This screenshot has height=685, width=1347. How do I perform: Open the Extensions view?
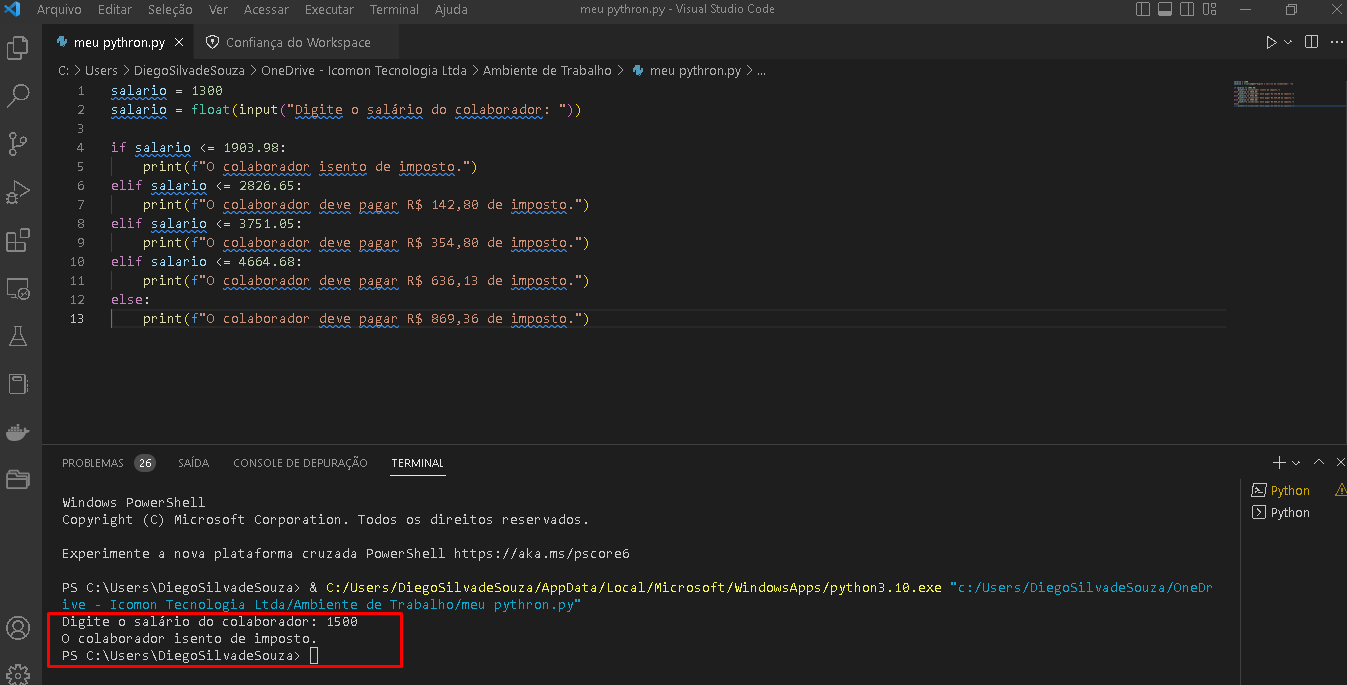click(x=18, y=240)
